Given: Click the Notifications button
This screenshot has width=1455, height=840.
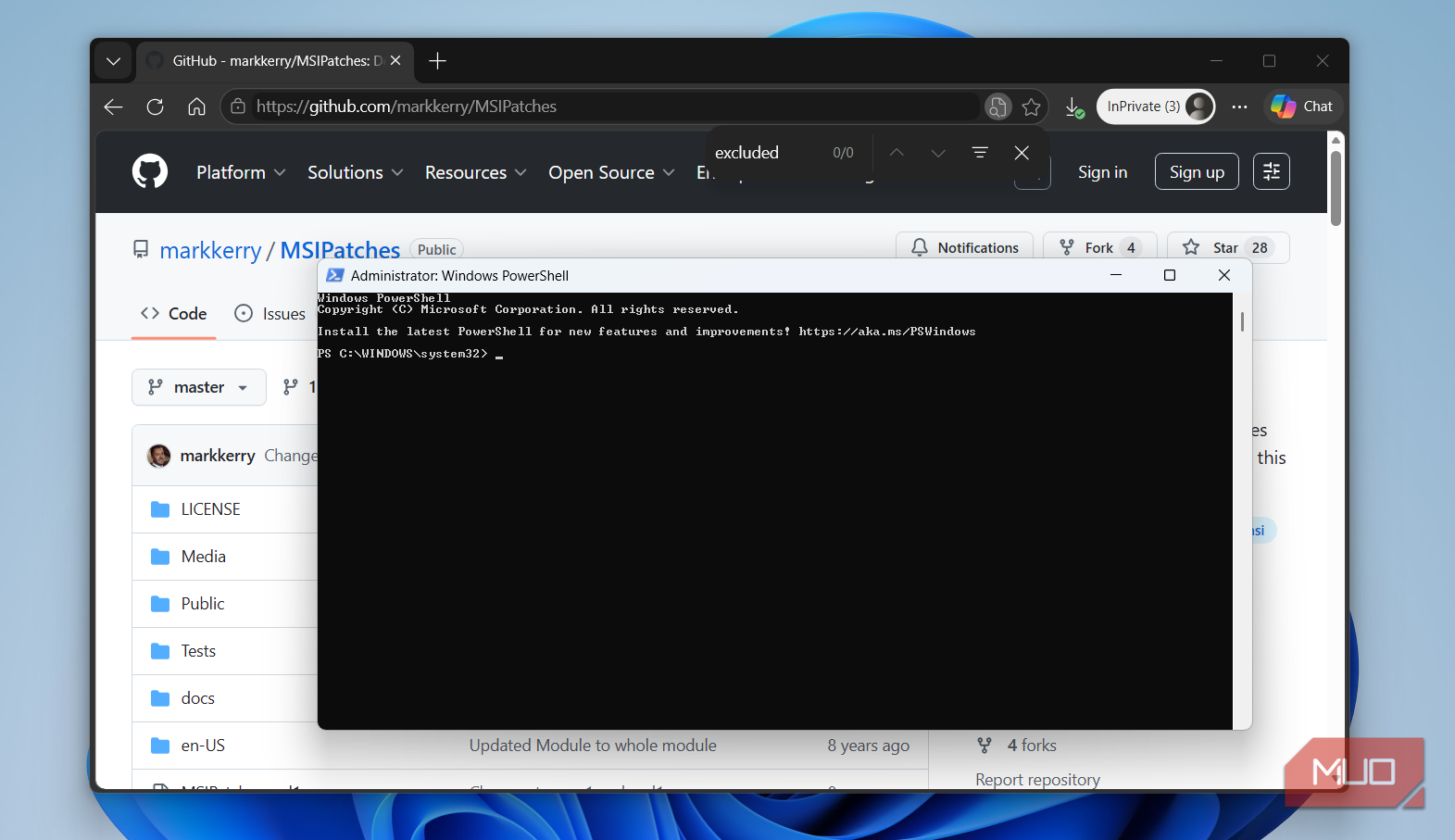Looking at the screenshot, I should point(964,247).
